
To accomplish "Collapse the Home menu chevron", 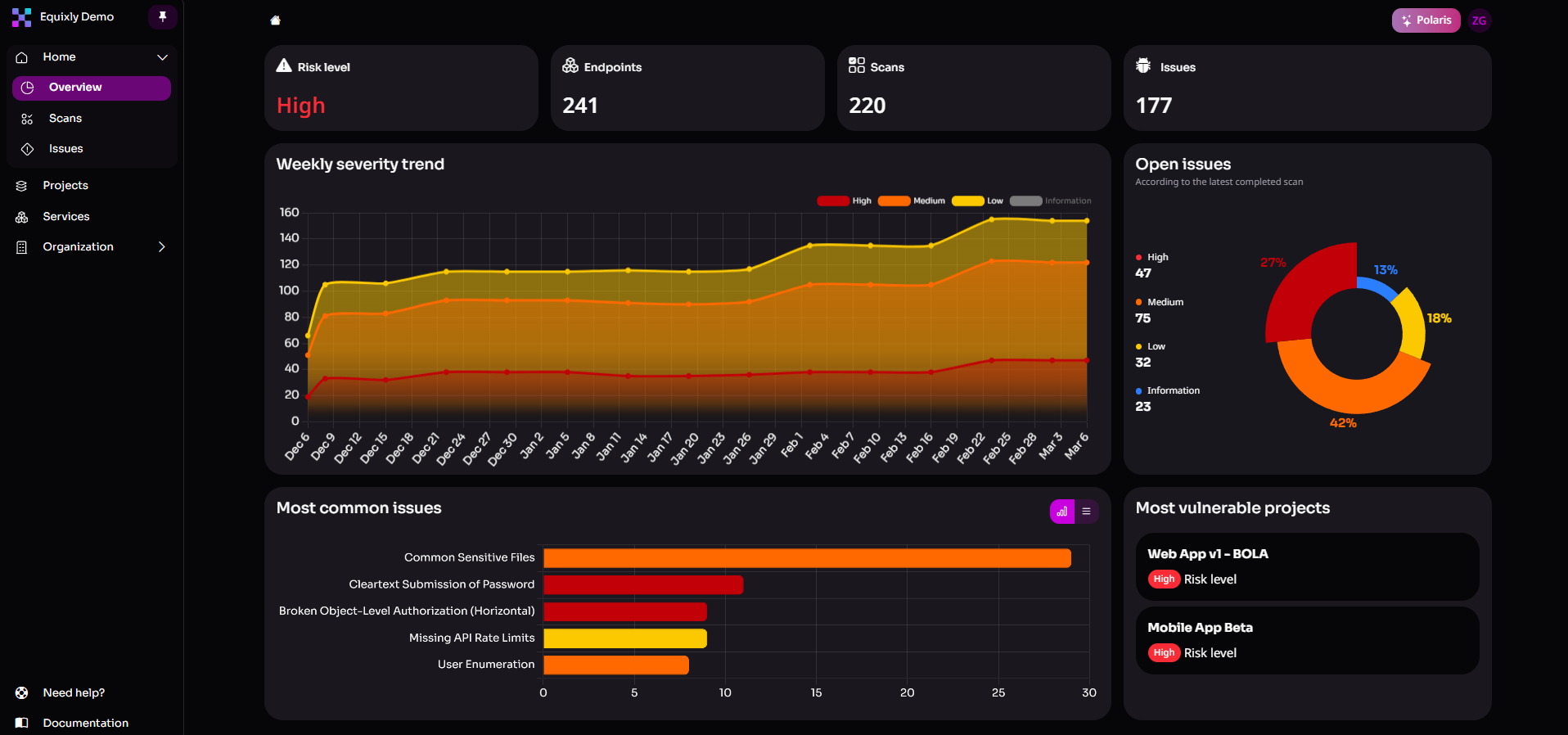I will (162, 57).
